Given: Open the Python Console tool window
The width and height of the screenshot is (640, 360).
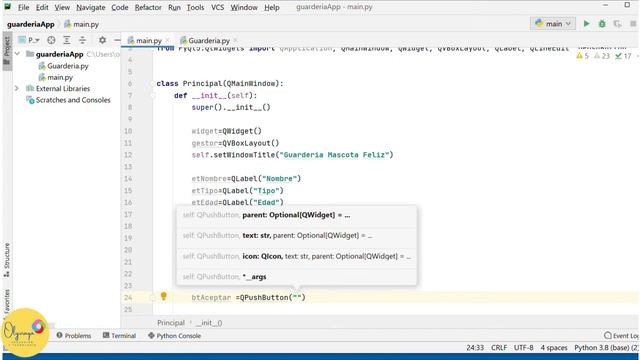Looking at the screenshot, I should click(x=174, y=336).
